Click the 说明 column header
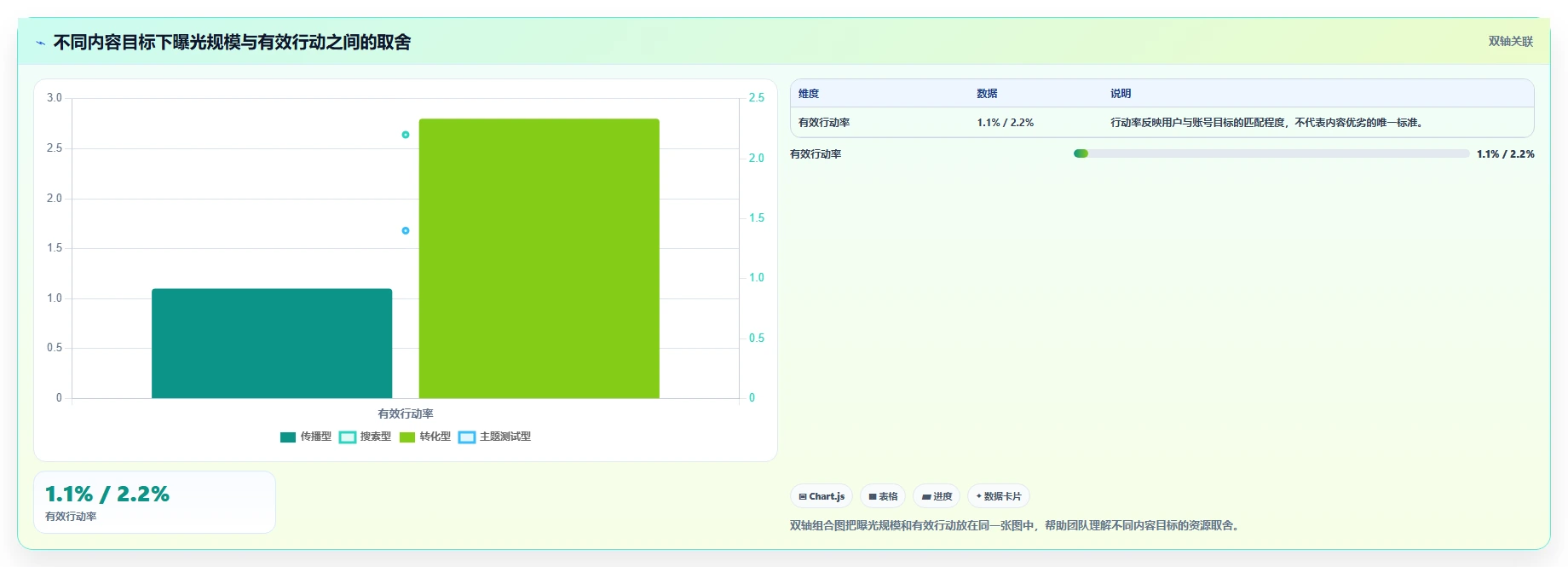The width and height of the screenshot is (1568, 567). point(1121,94)
